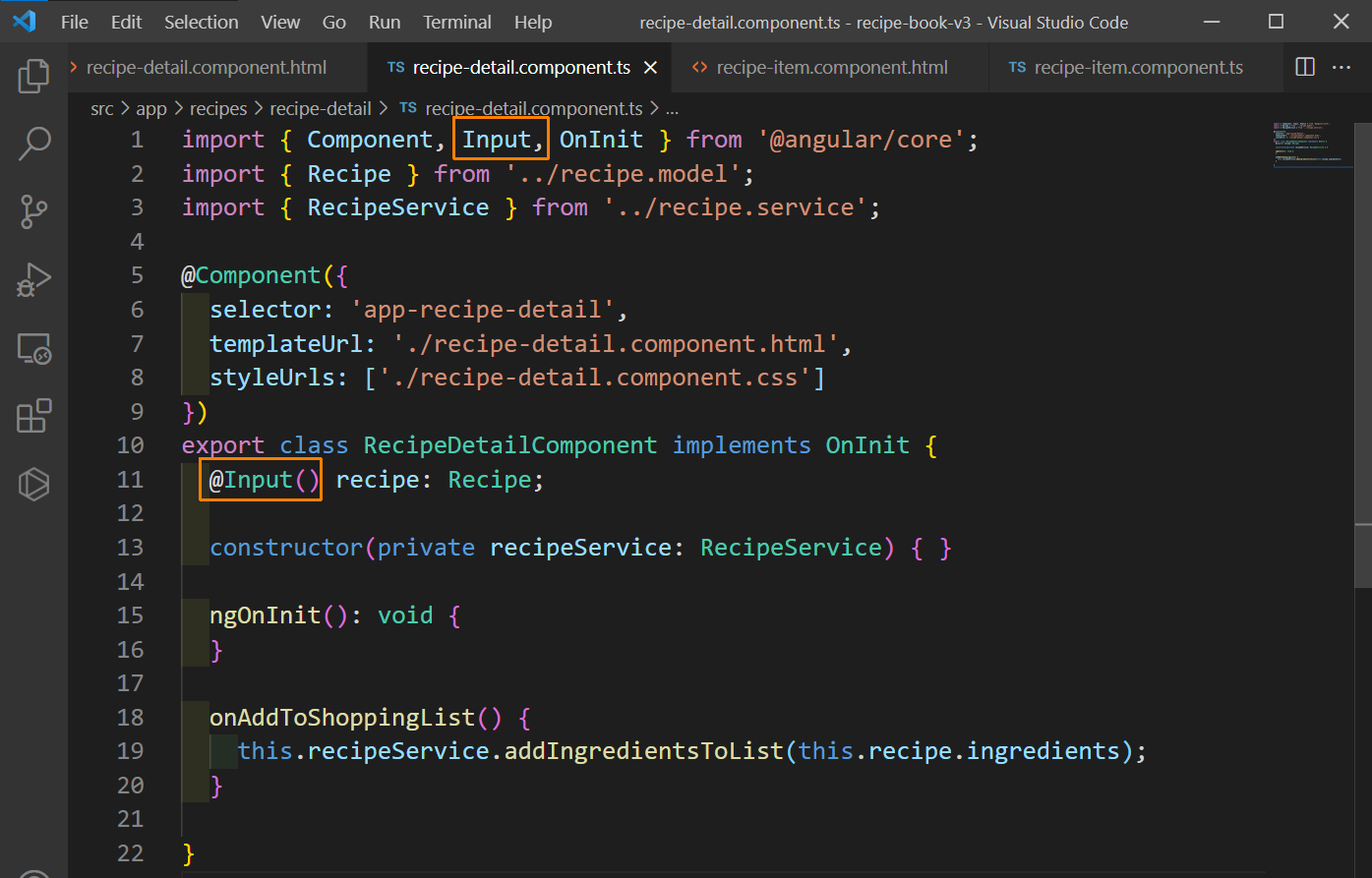
Task: Click the constructor keyword
Action: tap(286, 548)
